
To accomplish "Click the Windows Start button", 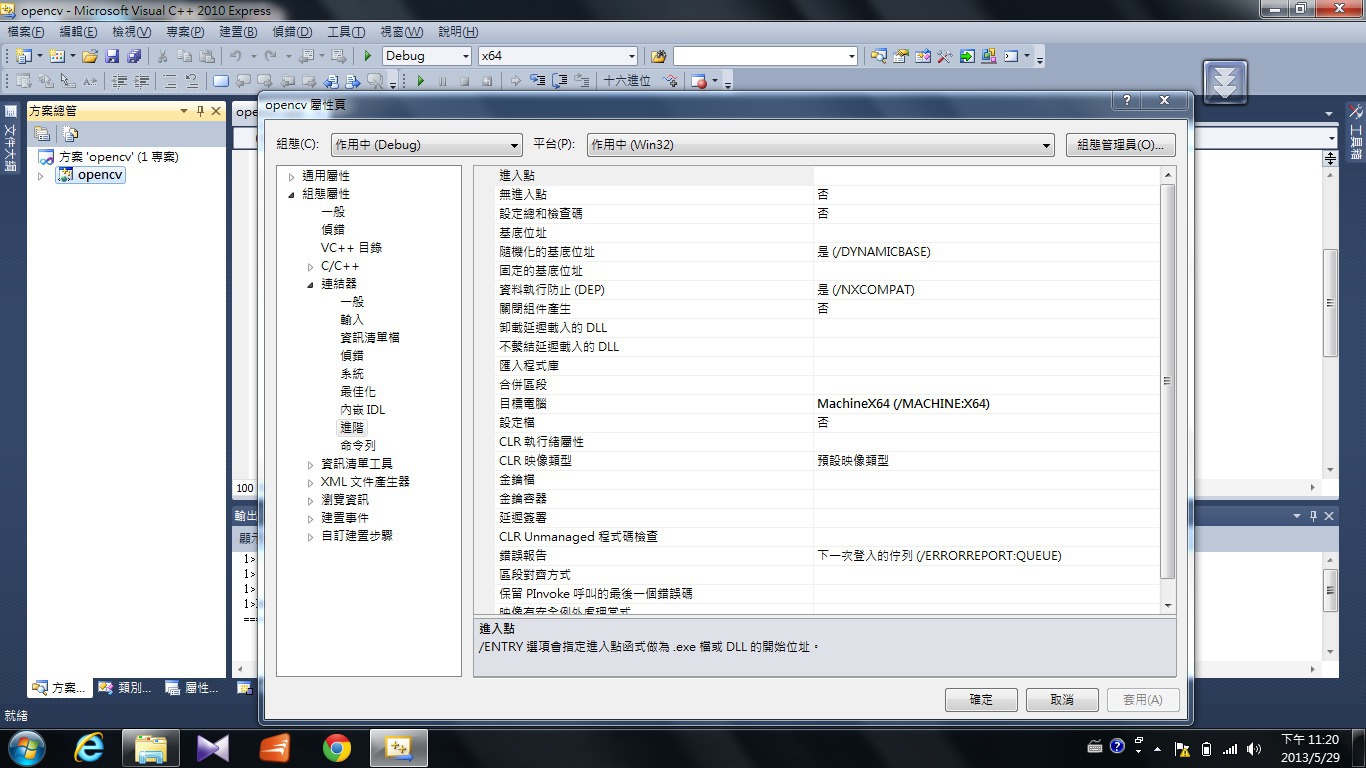I will (x=25, y=748).
